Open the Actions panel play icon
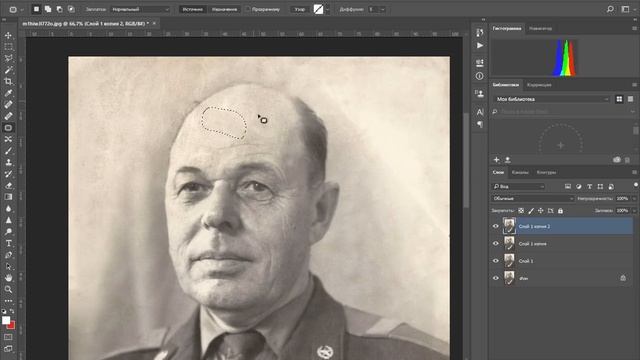Screen dimensions: 640x360 click(x=480, y=45)
